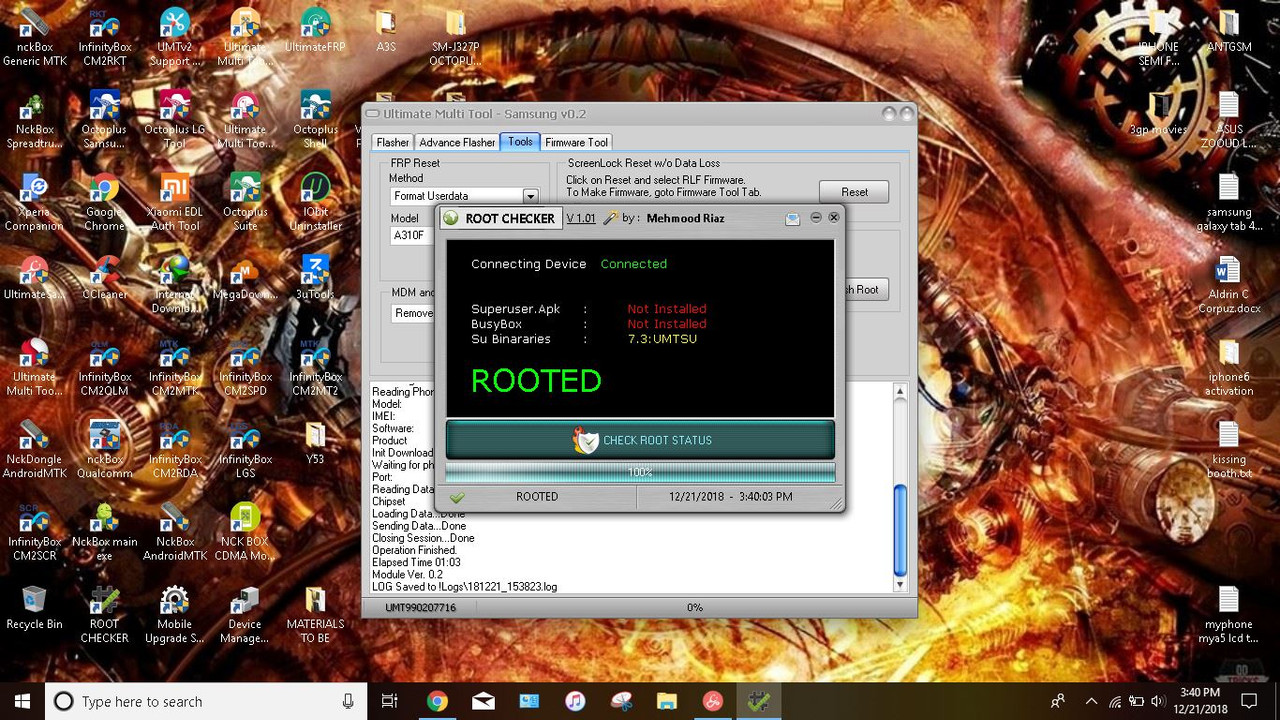The width and height of the screenshot is (1280, 720).
Task: Click CHECK ROOT STATUS button
Action: pyautogui.click(x=640, y=440)
